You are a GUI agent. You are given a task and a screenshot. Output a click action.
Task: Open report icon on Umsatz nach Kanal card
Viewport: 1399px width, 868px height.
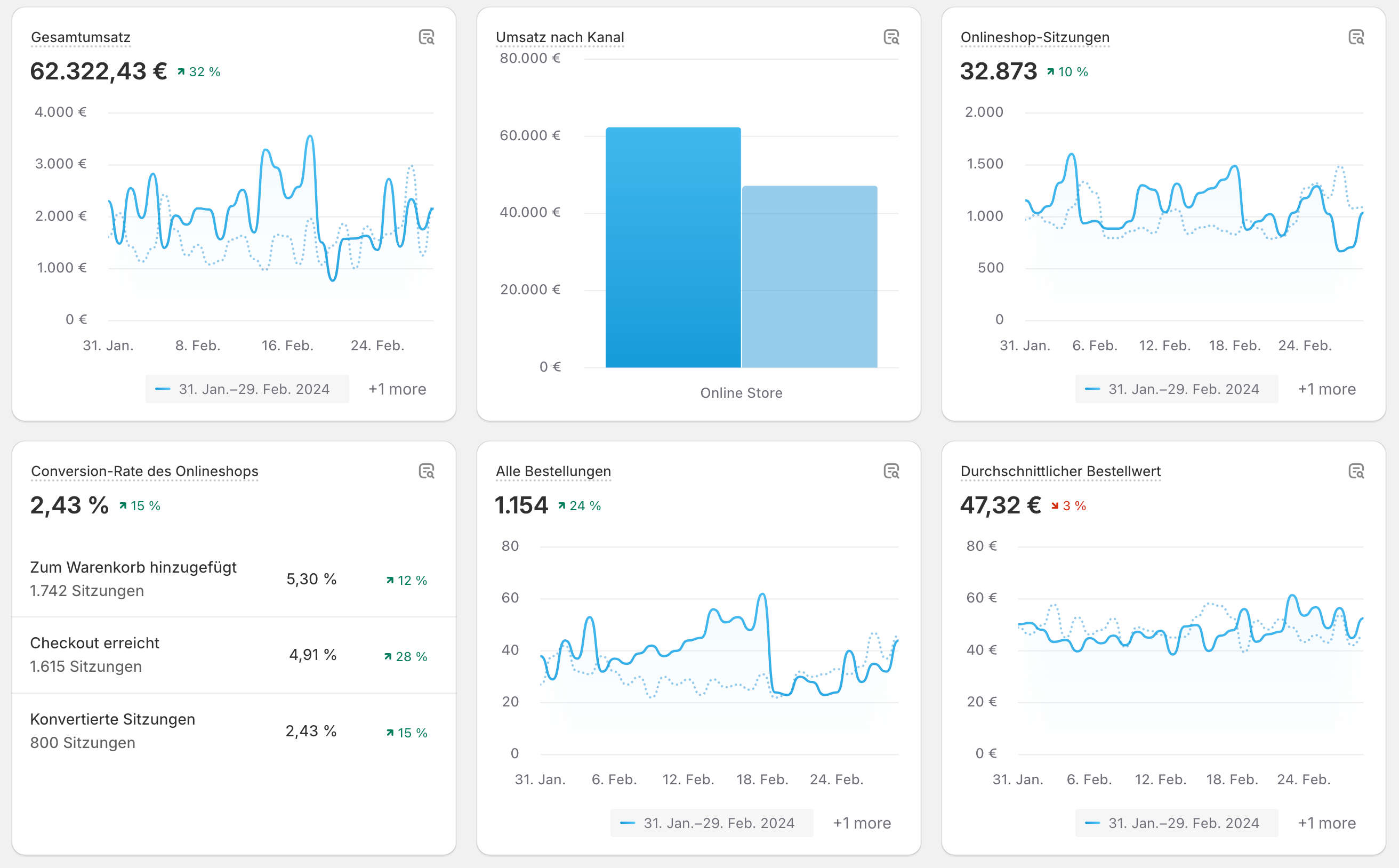[891, 37]
